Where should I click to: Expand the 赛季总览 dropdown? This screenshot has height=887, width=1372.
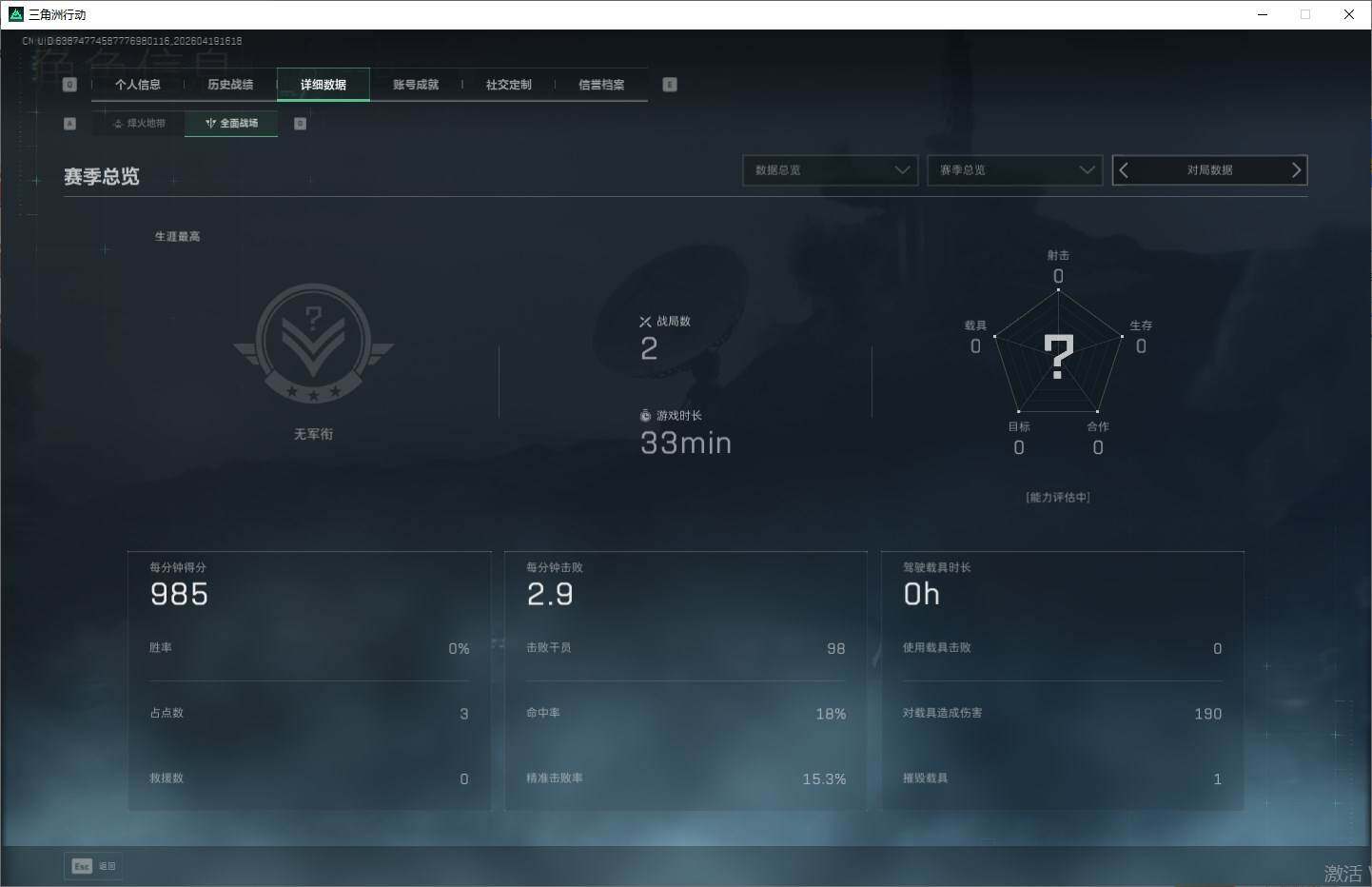point(1014,170)
